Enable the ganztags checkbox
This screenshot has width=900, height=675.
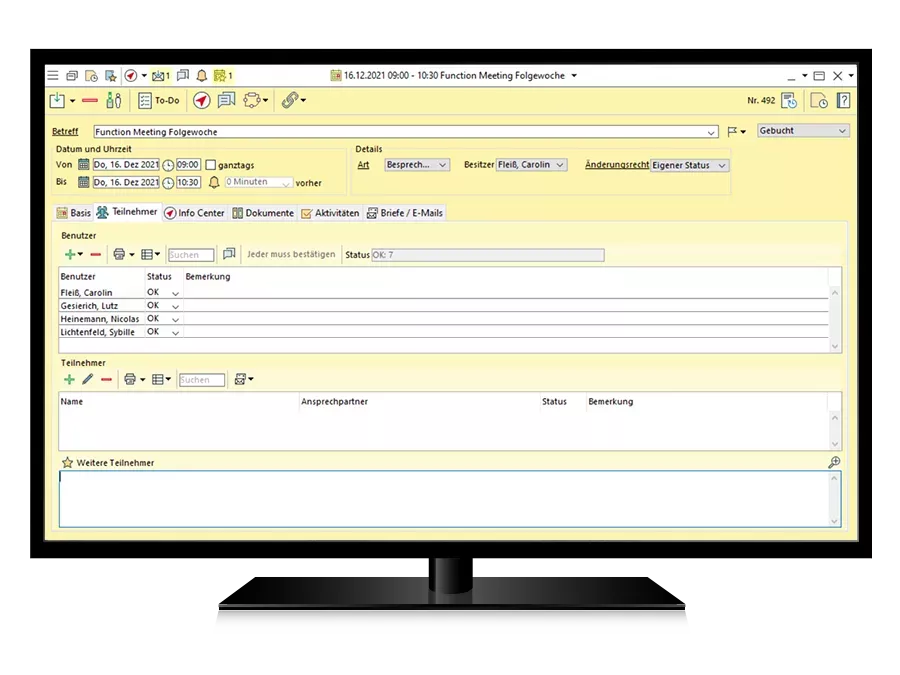pyautogui.click(x=210, y=165)
